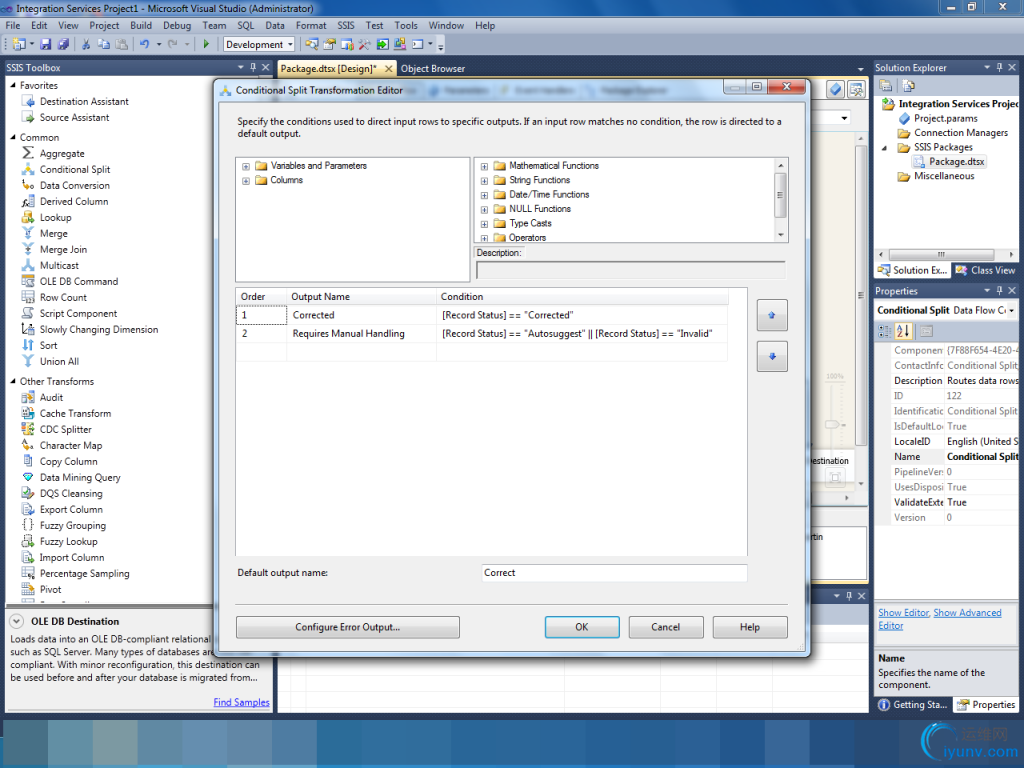This screenshot has height=768, width=1024.
Task: Click the functions tree vertical scrollbar
Action: (x=780, y=195)
